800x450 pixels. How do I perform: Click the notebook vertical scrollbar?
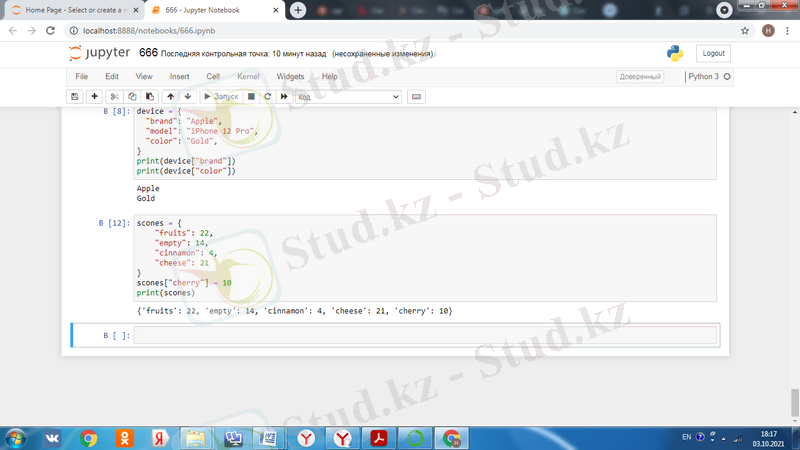click(794, 403)
